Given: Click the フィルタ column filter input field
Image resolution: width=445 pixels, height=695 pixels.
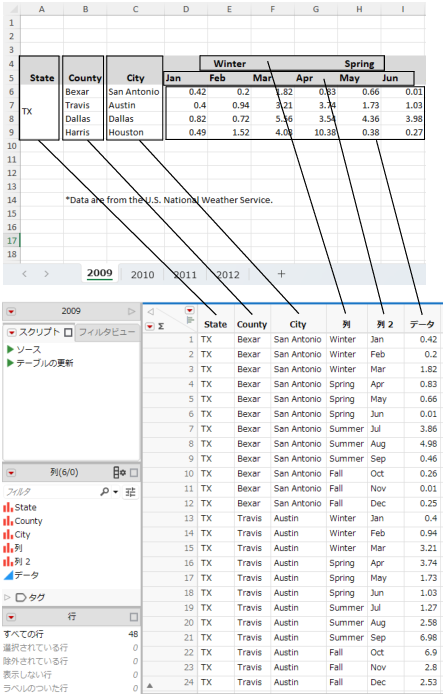Looking at the screenshot, I should click(x=51, y=492).
